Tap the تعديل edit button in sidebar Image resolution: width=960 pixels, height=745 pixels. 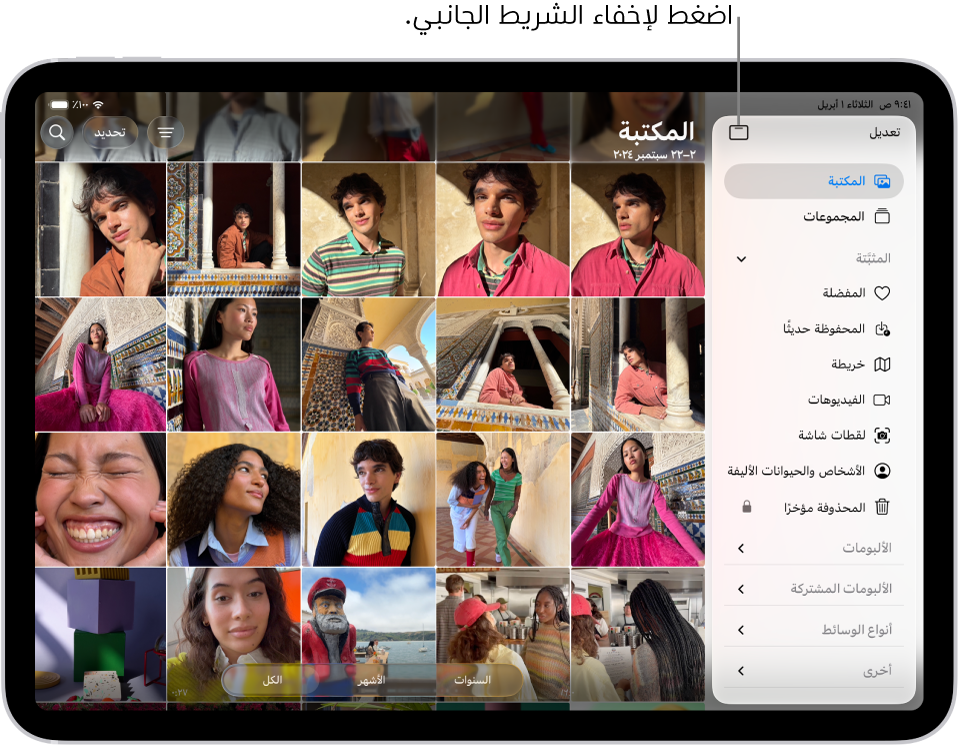(x=885, y=132)
